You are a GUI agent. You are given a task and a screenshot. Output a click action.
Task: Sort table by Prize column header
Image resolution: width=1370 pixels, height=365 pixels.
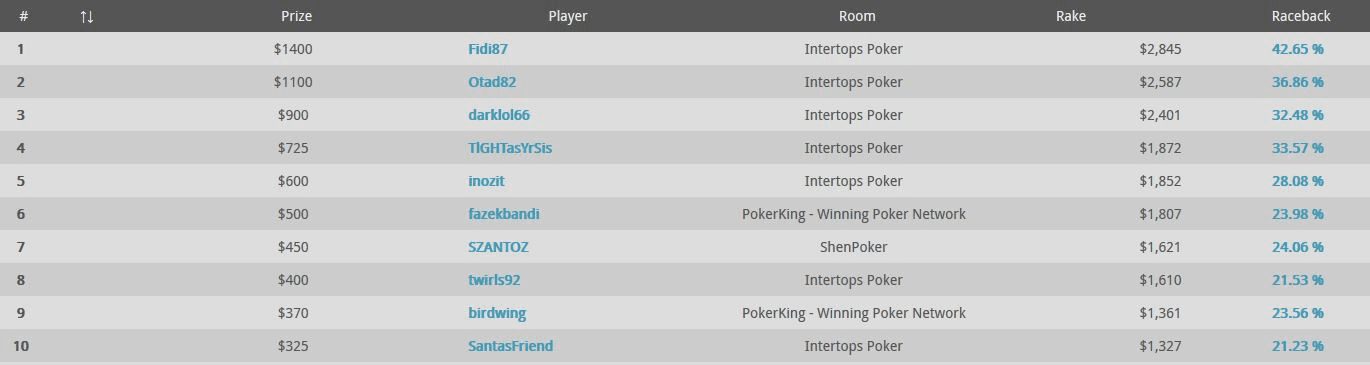[x=296, y=16]
